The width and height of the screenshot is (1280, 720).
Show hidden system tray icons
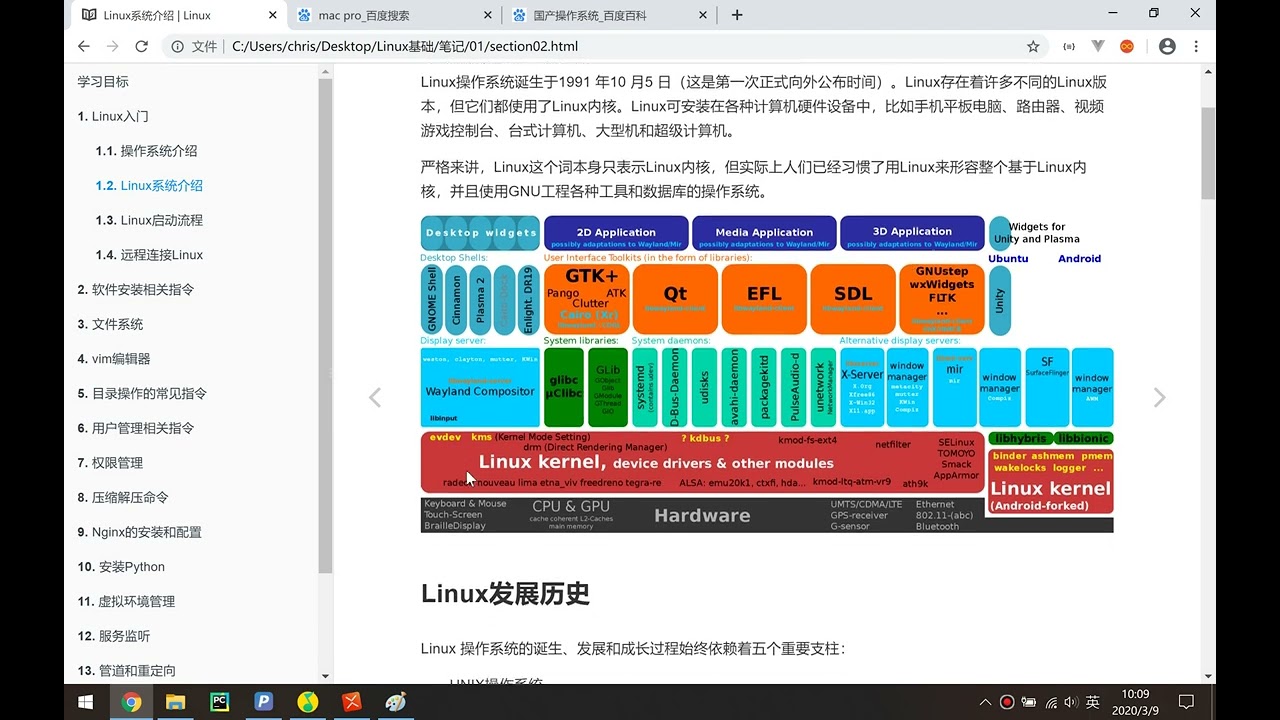point(985,702)
